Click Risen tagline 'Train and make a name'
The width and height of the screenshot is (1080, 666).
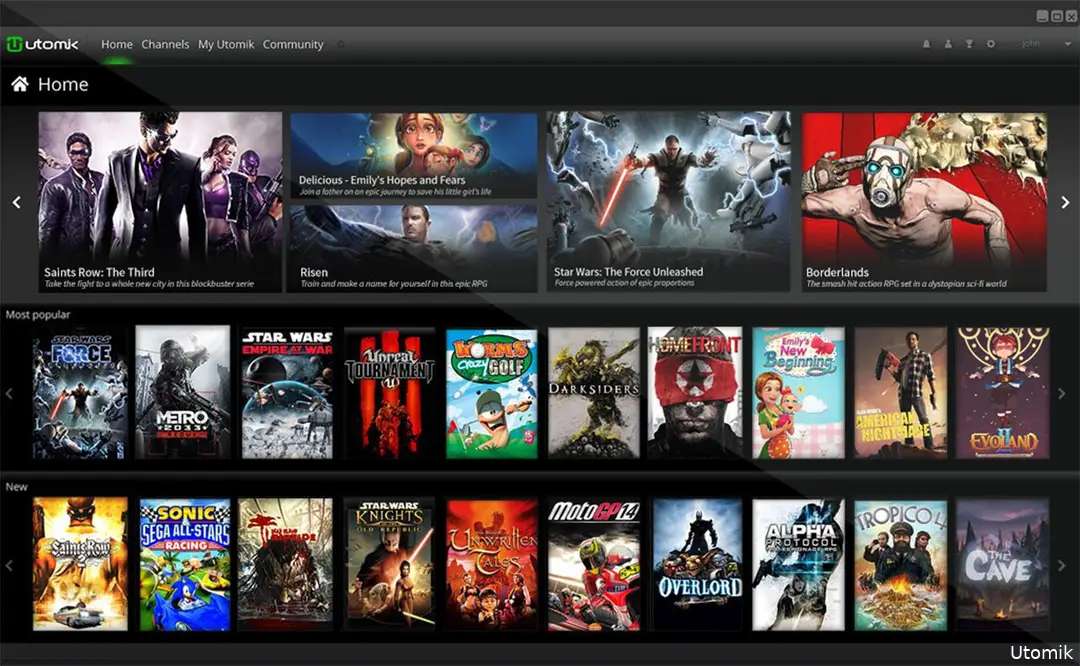(393, 284)
